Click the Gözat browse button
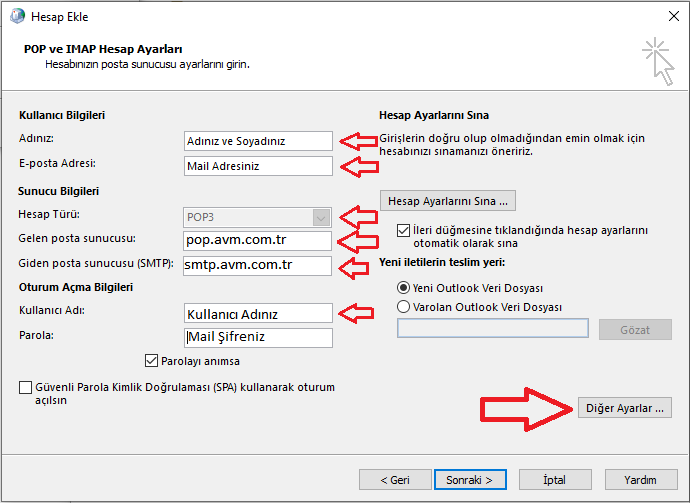The height and width of the screenshot is (503, 690). (x=635, y=330)
